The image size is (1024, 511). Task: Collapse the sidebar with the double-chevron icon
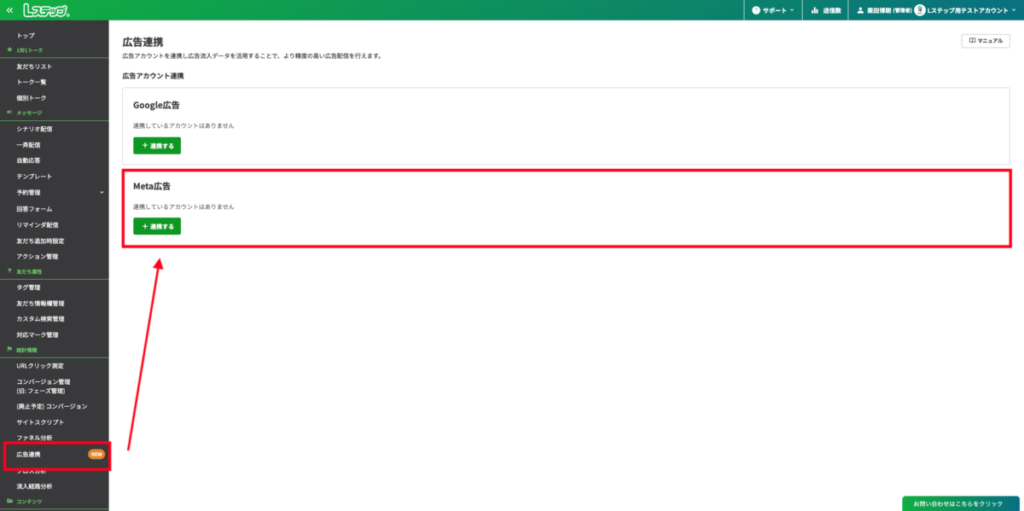coord(9,9)
